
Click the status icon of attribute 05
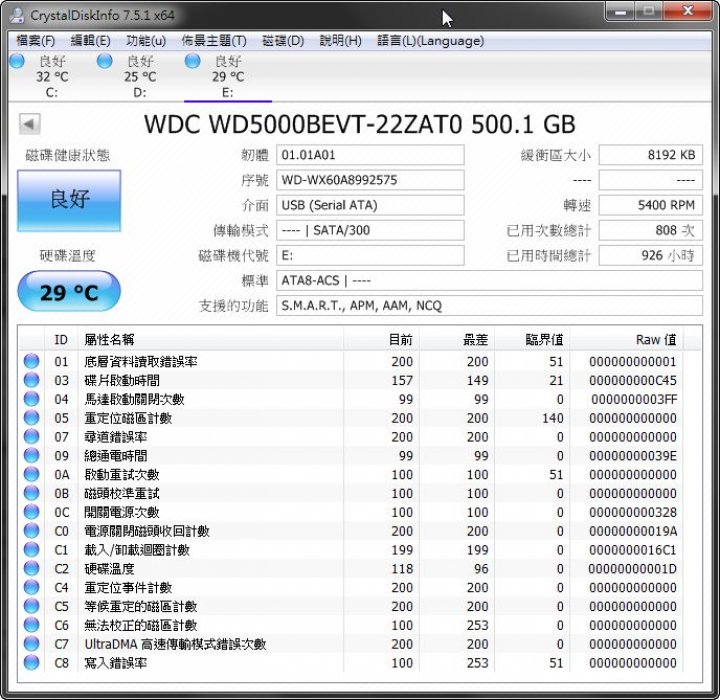pos(31,418)
